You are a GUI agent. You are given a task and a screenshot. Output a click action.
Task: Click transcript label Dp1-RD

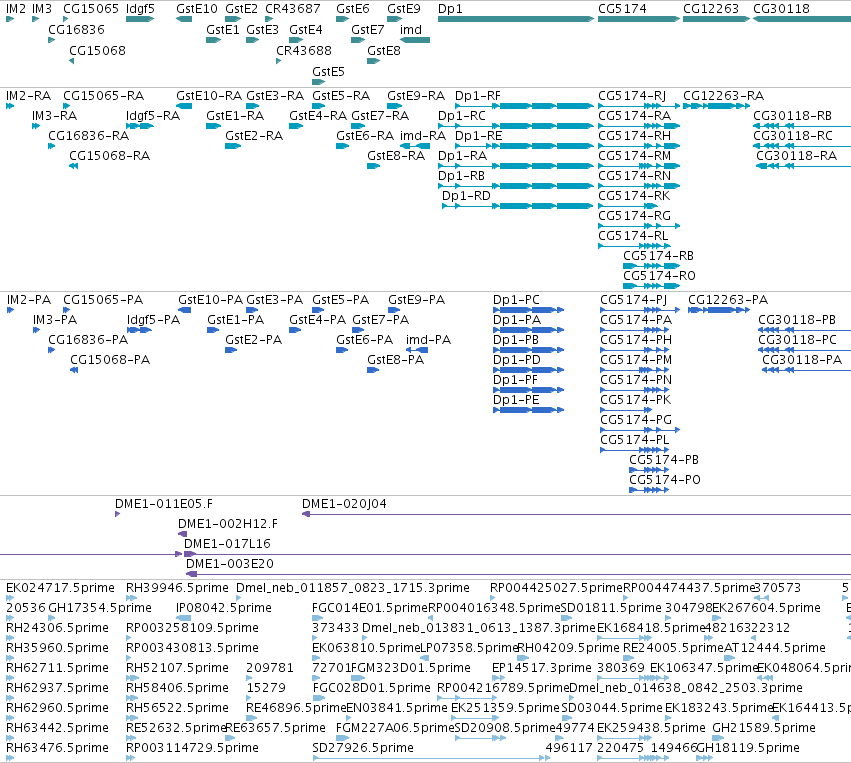466,195
